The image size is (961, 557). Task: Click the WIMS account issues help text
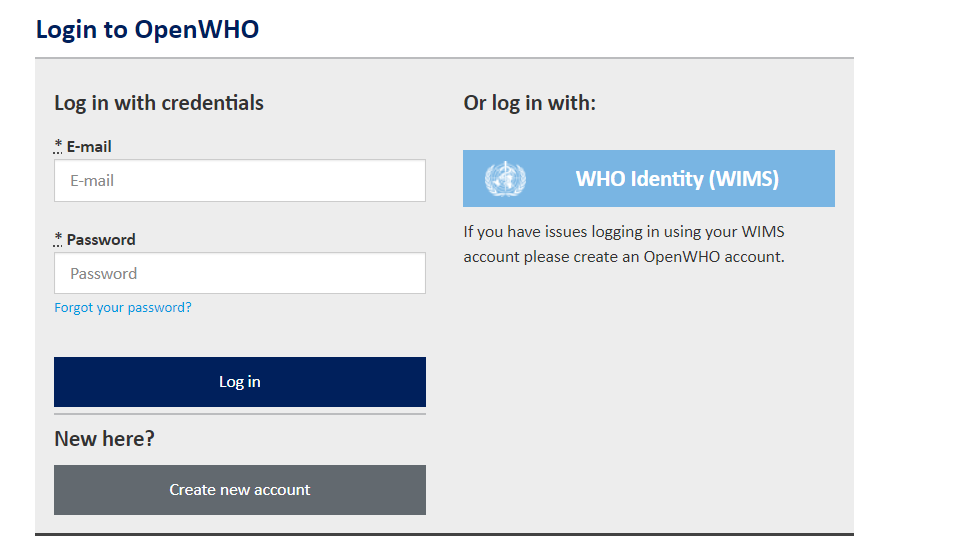click(x=624, y=244)
